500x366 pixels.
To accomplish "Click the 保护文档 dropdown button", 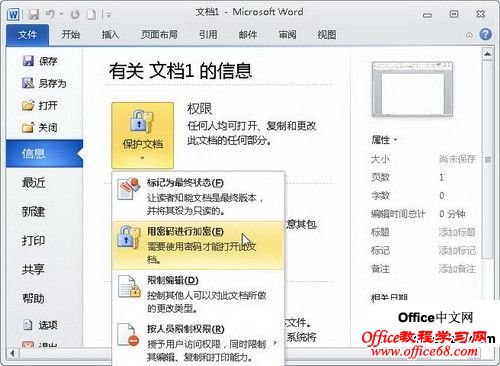I will [x=143, y=135].
